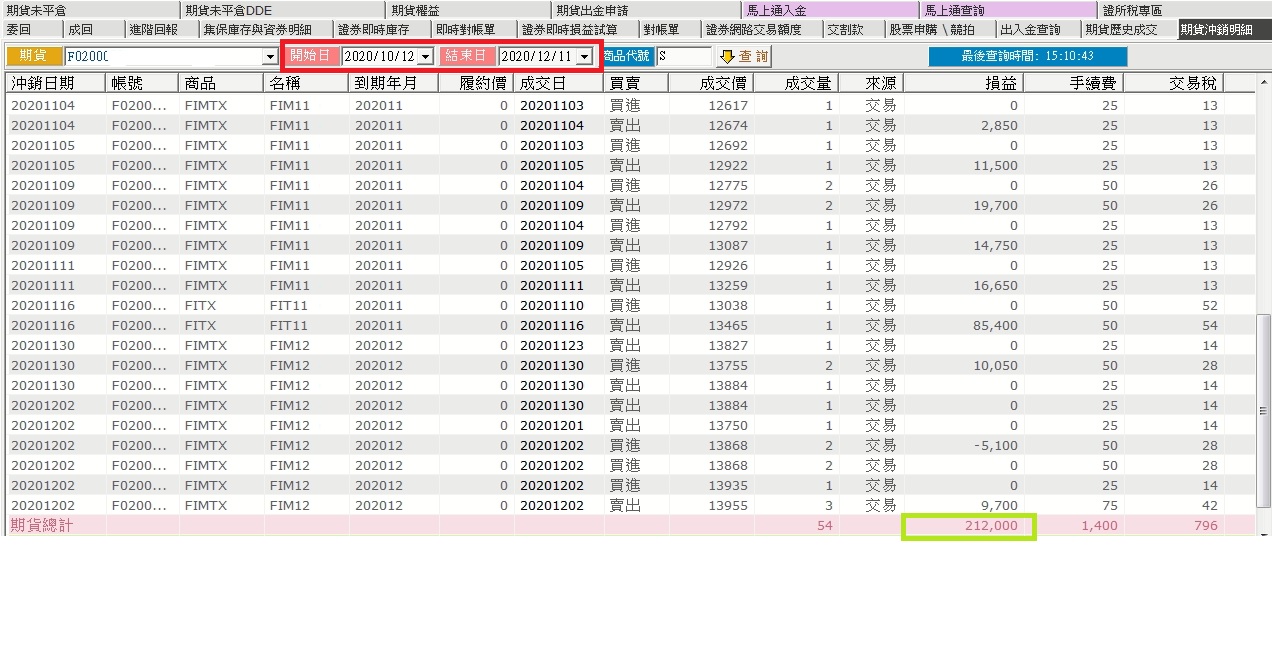This screenshot has width=1272, height=648.
Task: Open the 股票申購\競拍 tab
Action: (x=939, y=29)
